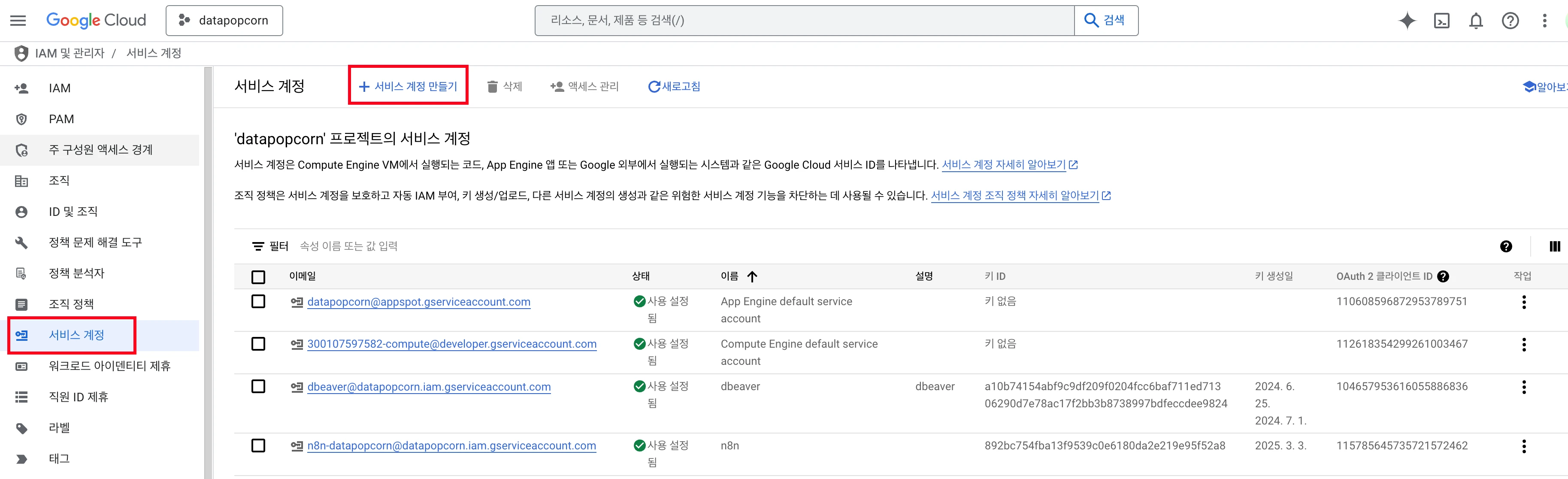This screenshot has width=1568, height=479.
Task: Check the n8n-datapopcorn row checkbox
Action: [258, 446]
